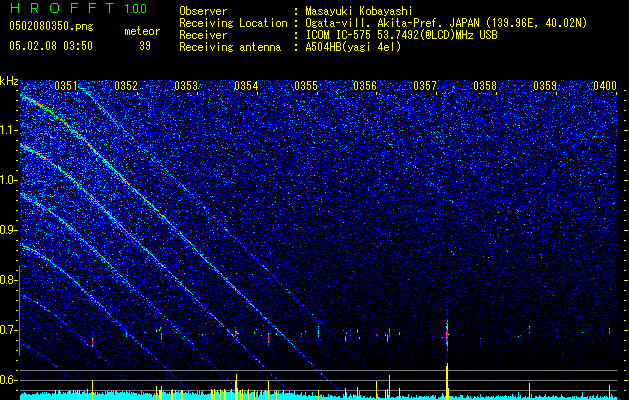Click the 'meteor' label

[142, 31]
